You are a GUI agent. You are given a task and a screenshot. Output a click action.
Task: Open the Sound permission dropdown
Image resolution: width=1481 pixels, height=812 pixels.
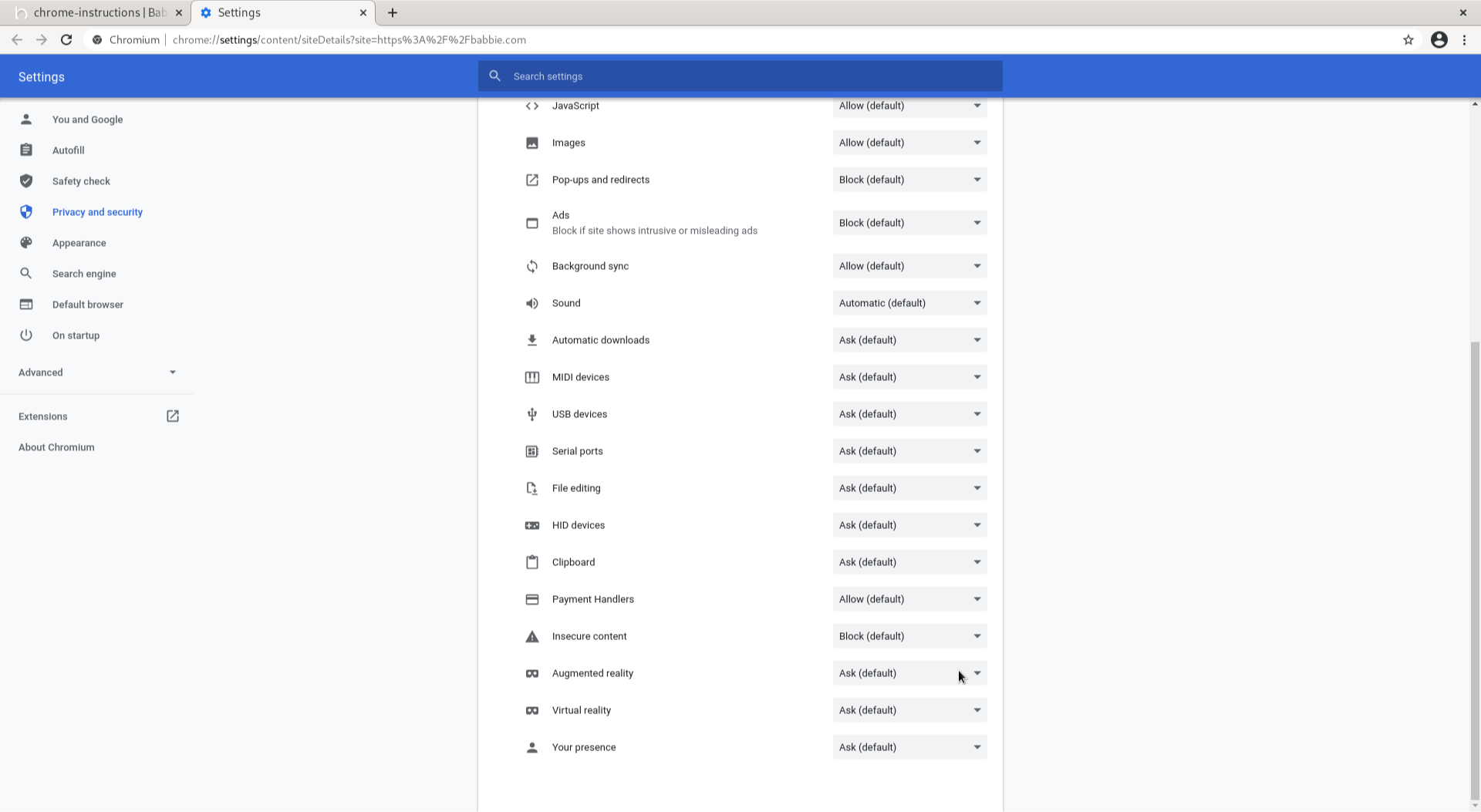click(x=909, y=303)
